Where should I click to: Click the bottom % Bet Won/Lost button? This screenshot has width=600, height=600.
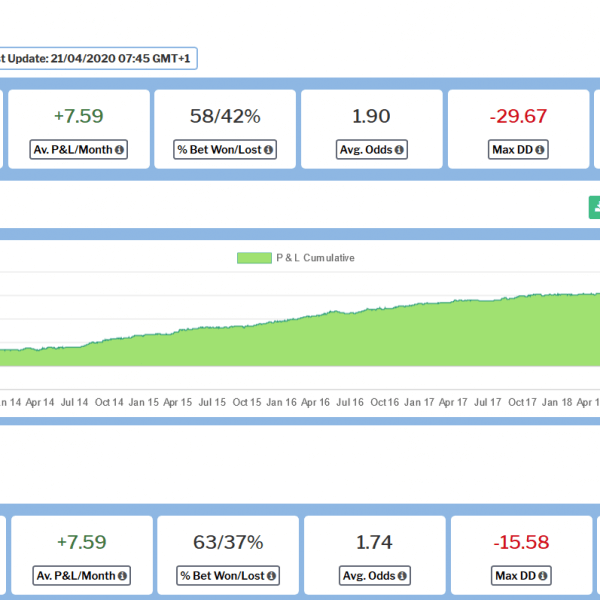228,576
